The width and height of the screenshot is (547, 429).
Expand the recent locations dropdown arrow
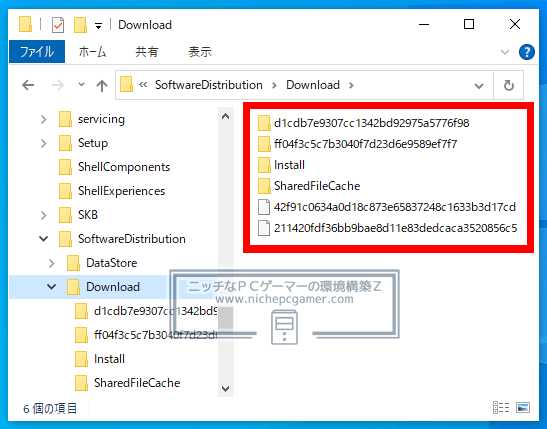tap(81, 84)
